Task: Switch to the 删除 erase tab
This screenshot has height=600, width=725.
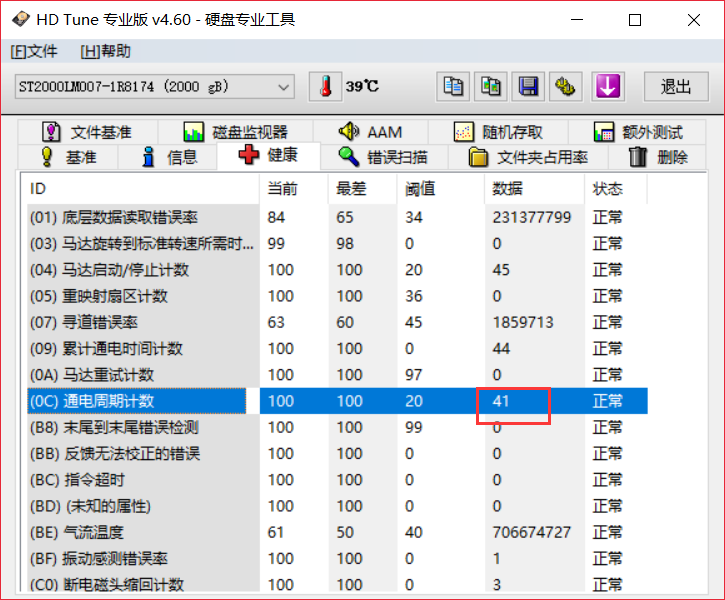Action: (657, 157)
